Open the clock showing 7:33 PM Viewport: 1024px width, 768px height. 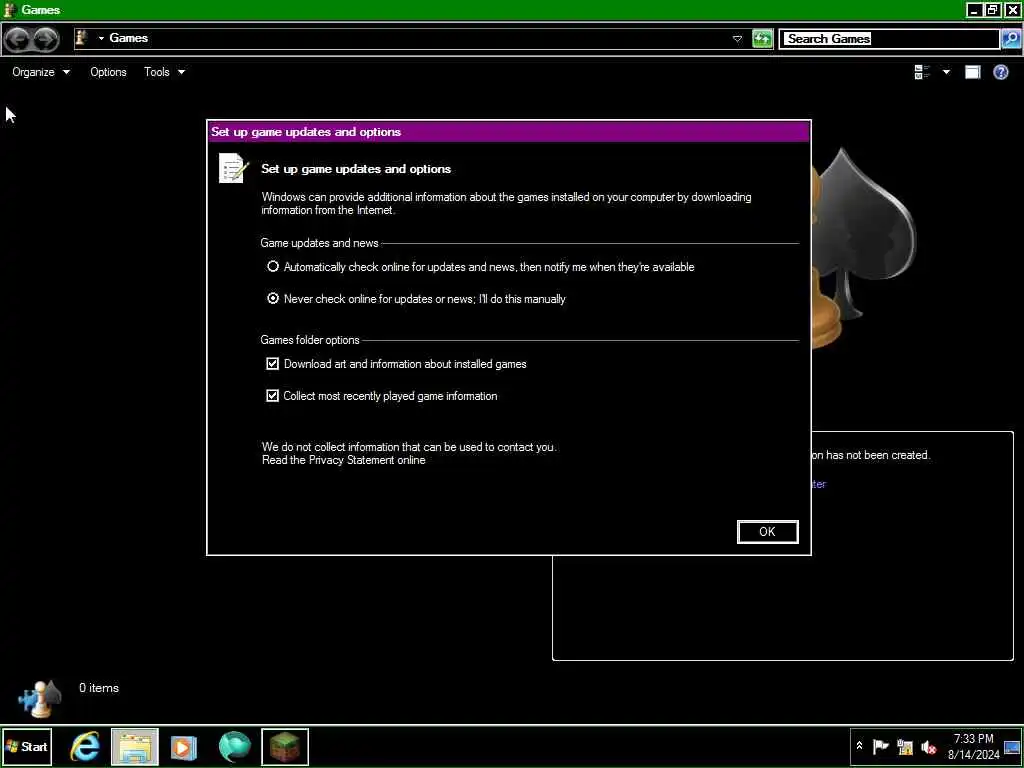(973, 746)
